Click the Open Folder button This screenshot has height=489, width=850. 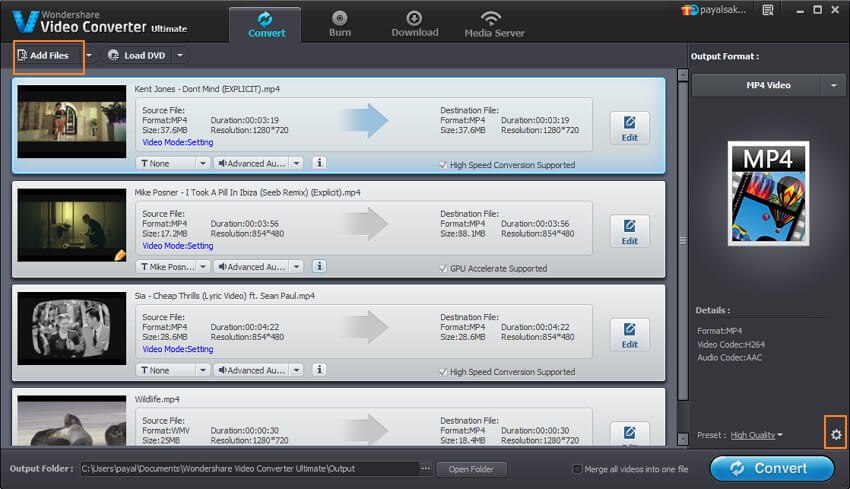coord(471,469)
